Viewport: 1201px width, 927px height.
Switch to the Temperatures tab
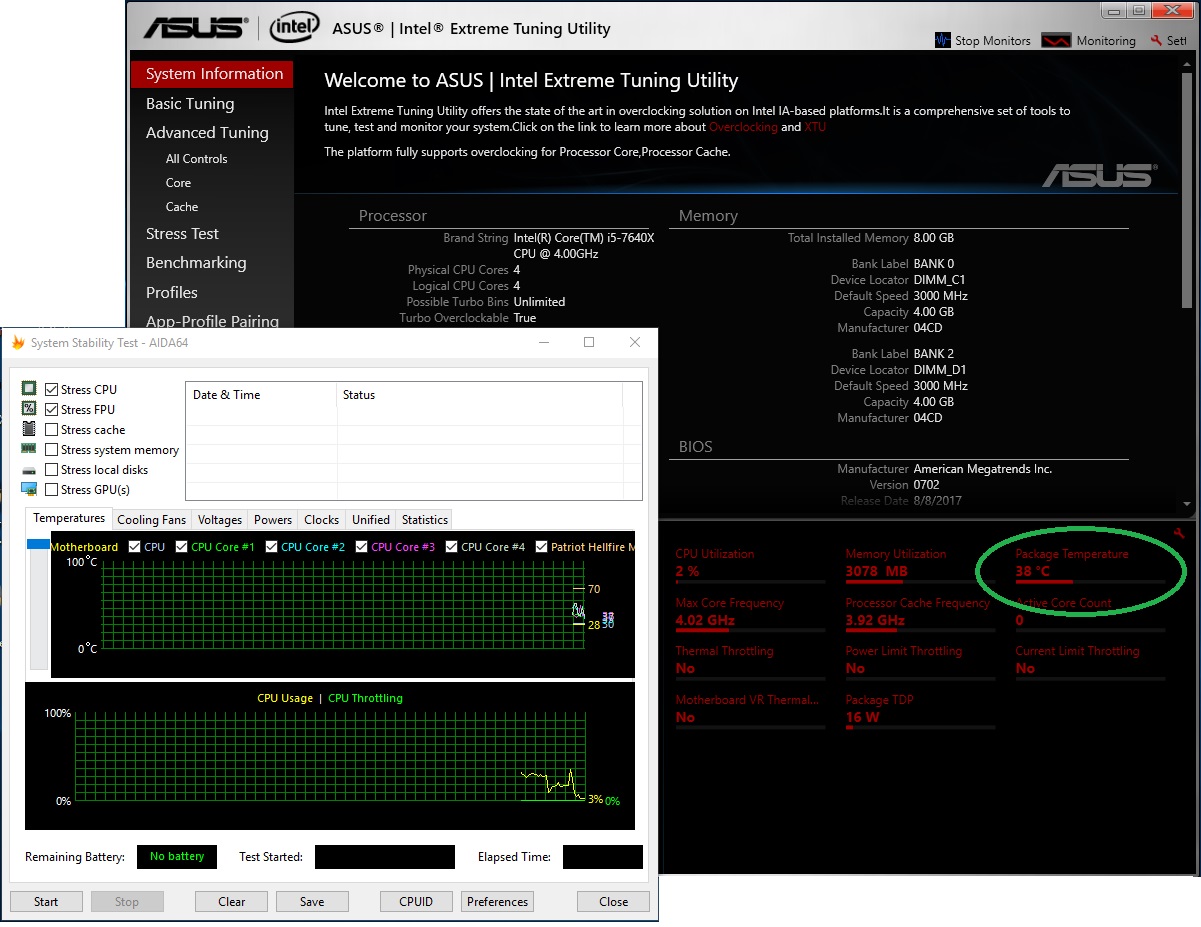69,518
